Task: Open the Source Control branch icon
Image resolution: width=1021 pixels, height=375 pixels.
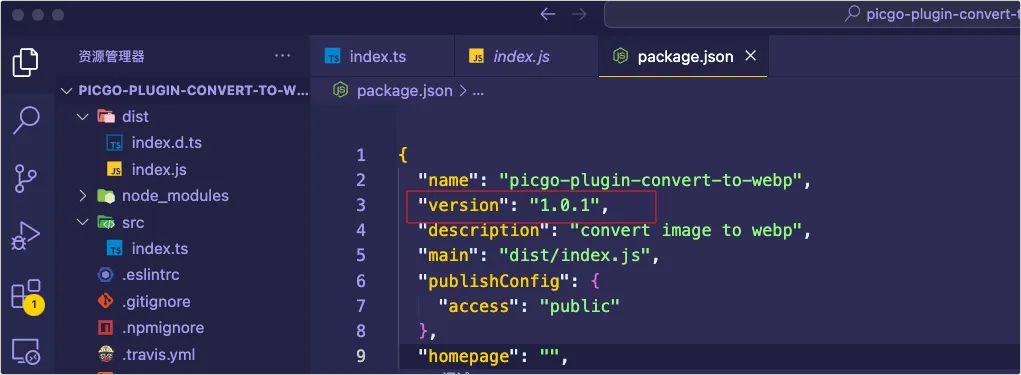Action: point(25,178)
